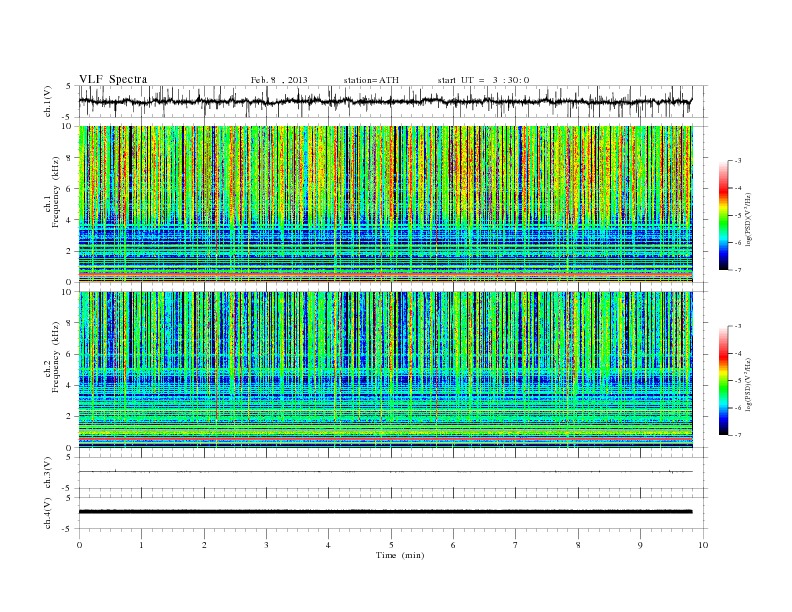Click the "8" kHz tick on ch.1 frequency axis
792x612 pixels.
(69, 158)
